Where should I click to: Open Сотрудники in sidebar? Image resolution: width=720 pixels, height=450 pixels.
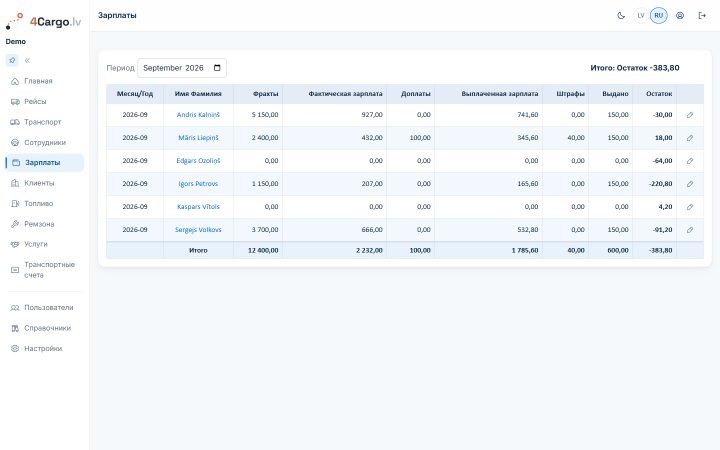(45, 142)
